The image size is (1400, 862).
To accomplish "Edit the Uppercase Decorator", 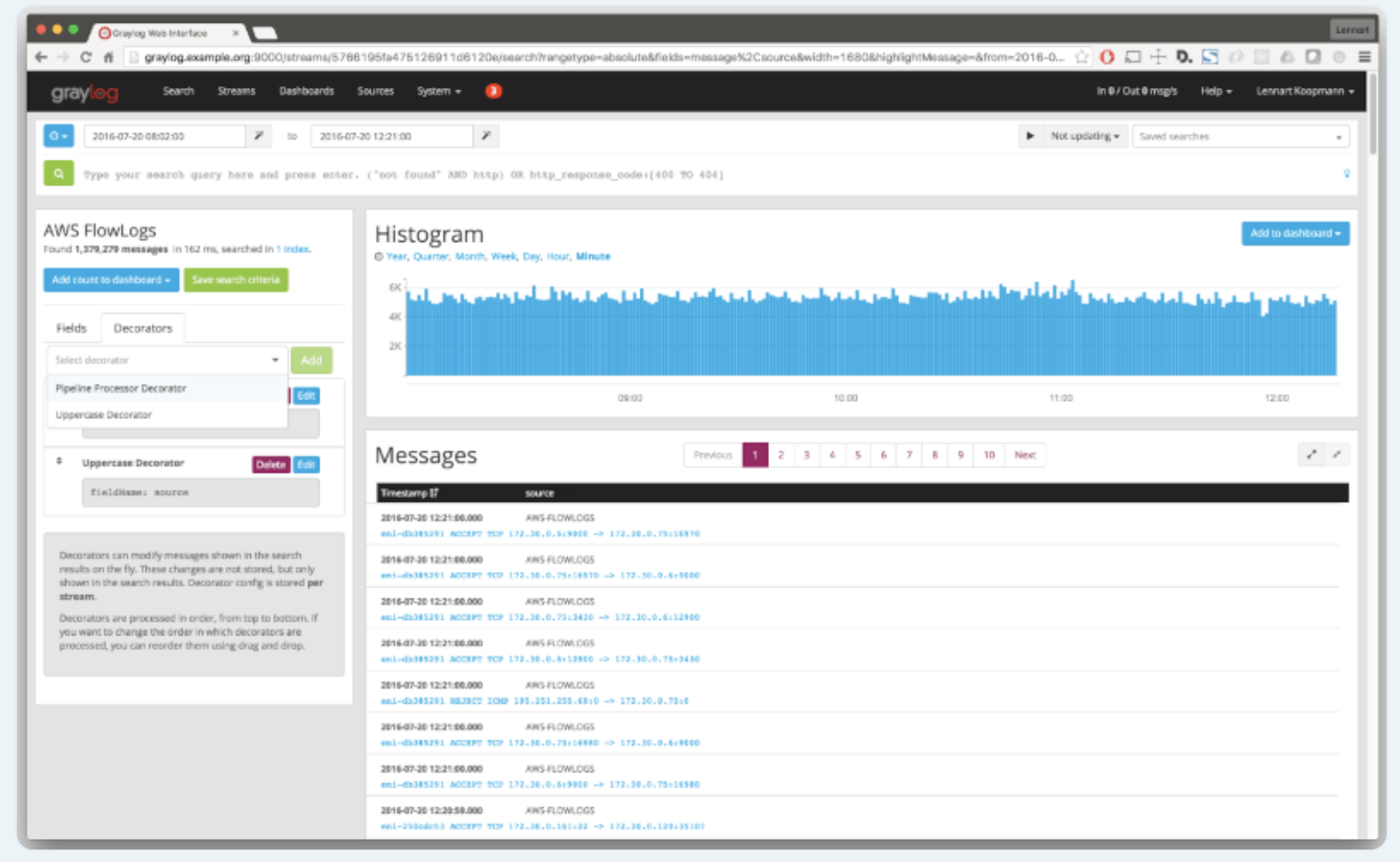I will click(x=306, y=465).
